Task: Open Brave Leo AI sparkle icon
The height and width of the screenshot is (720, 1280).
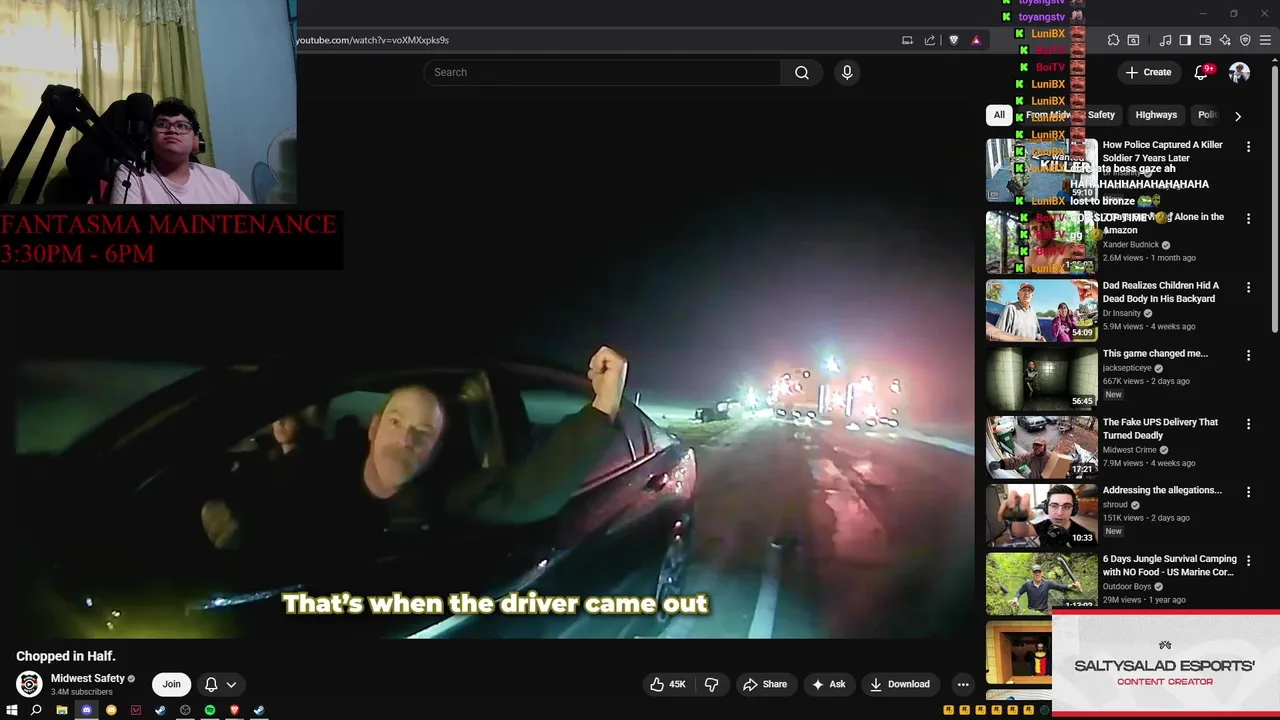Action: pyautogui.click(x=1225, y=40)
